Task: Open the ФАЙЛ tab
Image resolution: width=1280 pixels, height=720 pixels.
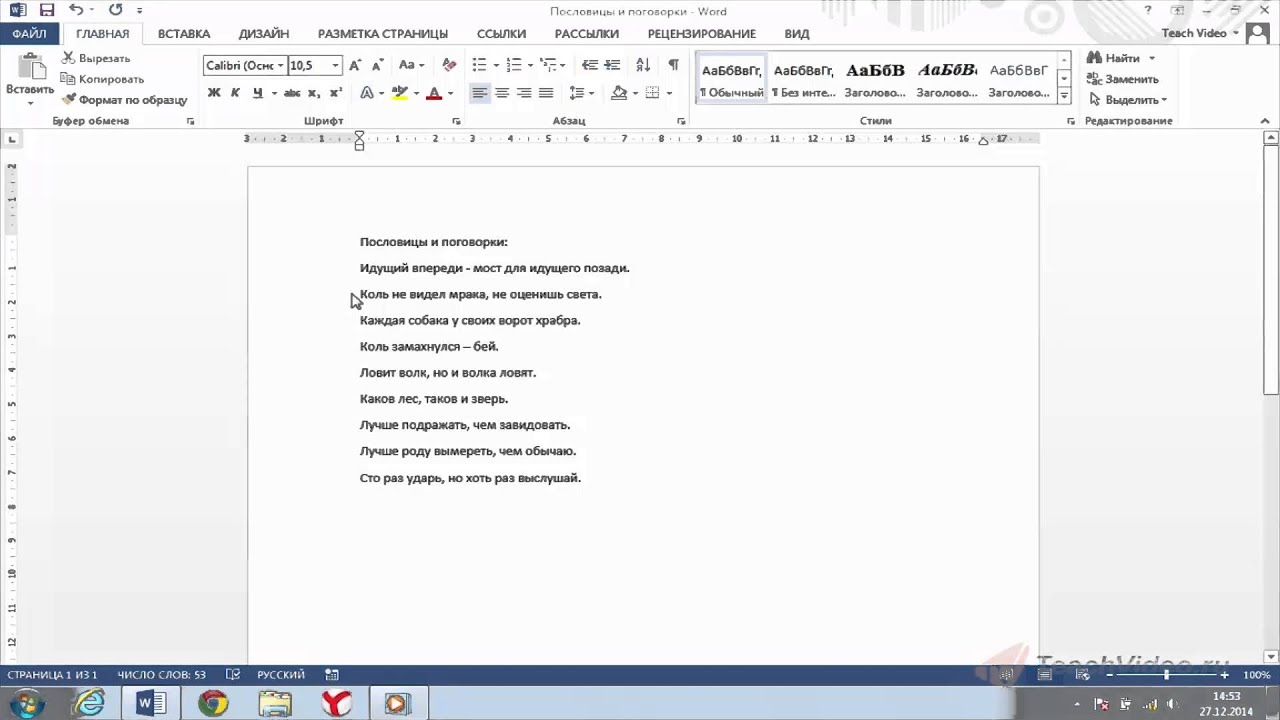Action: pyautogui.click(x=29, y=33)
